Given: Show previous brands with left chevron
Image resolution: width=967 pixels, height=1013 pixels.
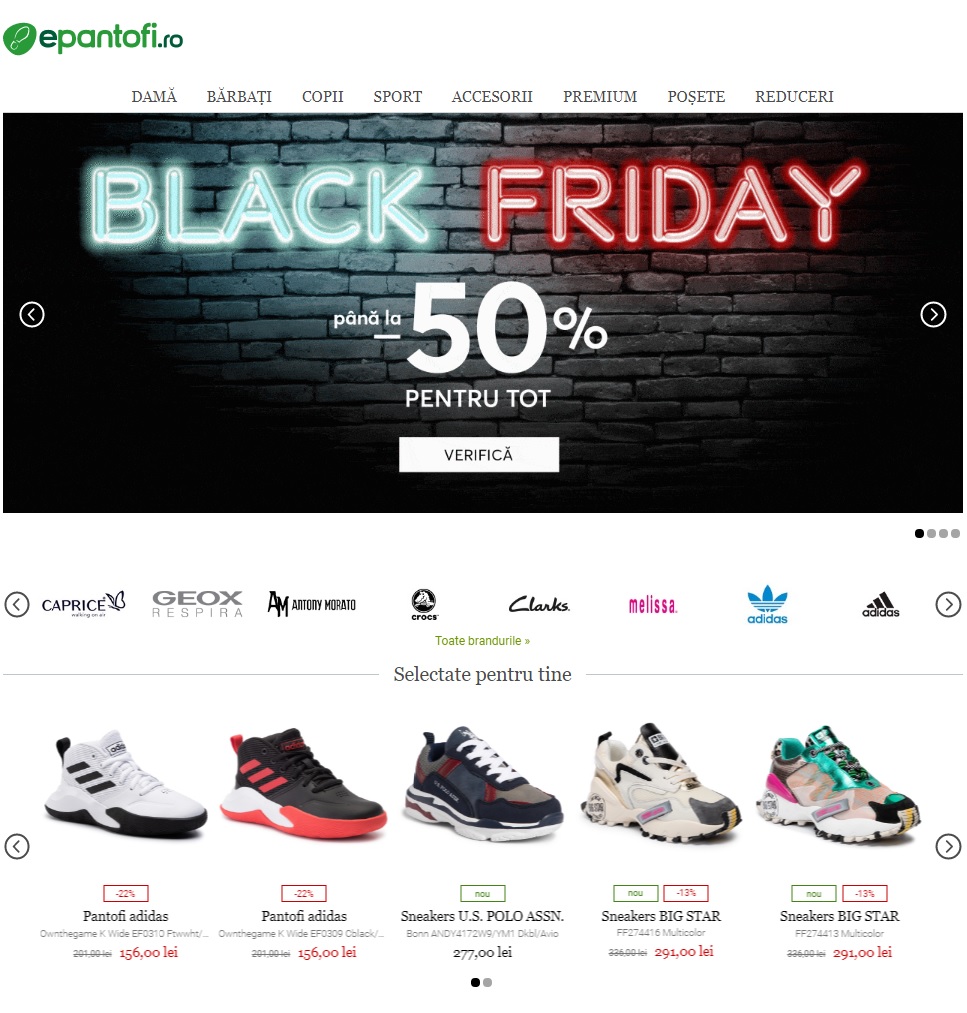Looking at the screenshot, I should click(17, 605).
